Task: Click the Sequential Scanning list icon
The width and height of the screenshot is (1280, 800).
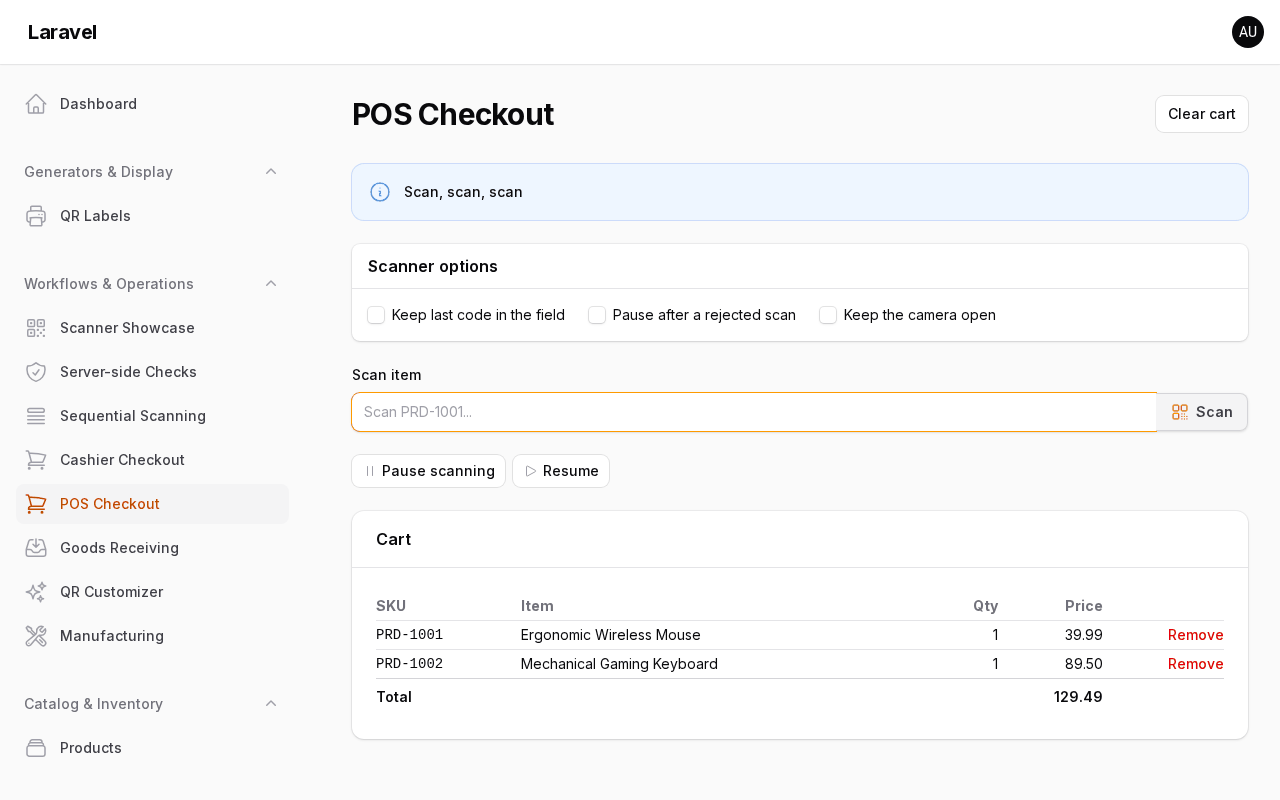Action: [36, 416]
